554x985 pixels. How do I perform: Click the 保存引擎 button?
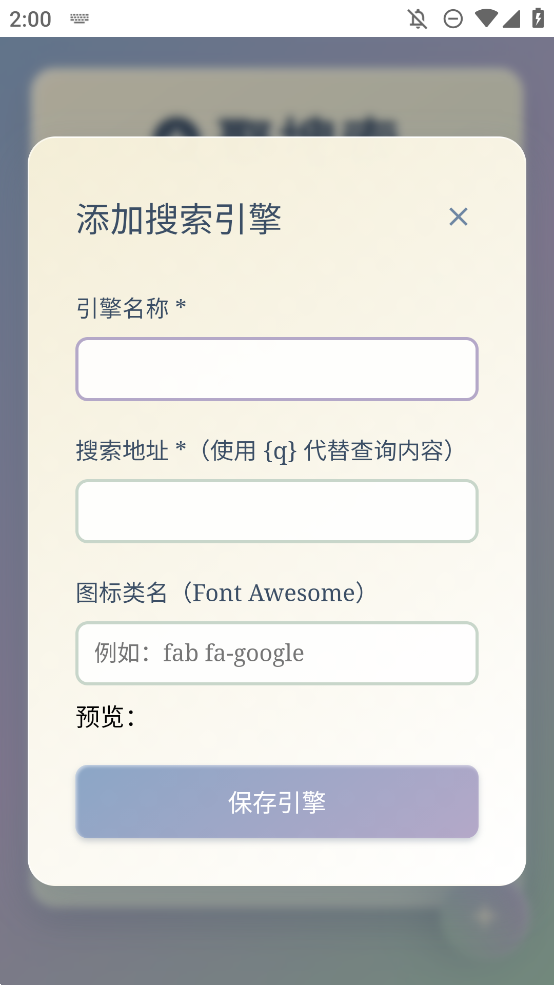click(x=277, y=802)
